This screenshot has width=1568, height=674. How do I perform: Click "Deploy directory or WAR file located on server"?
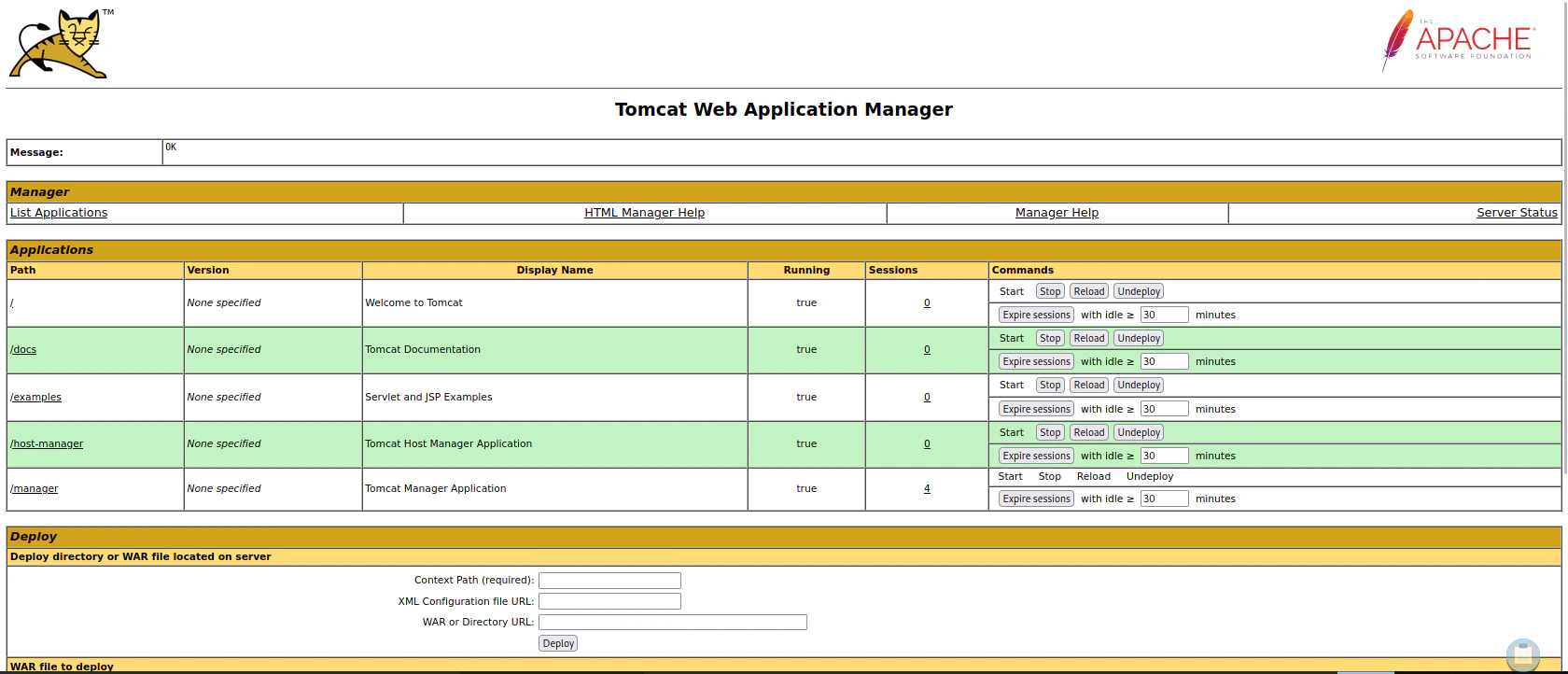coord(141,557)
